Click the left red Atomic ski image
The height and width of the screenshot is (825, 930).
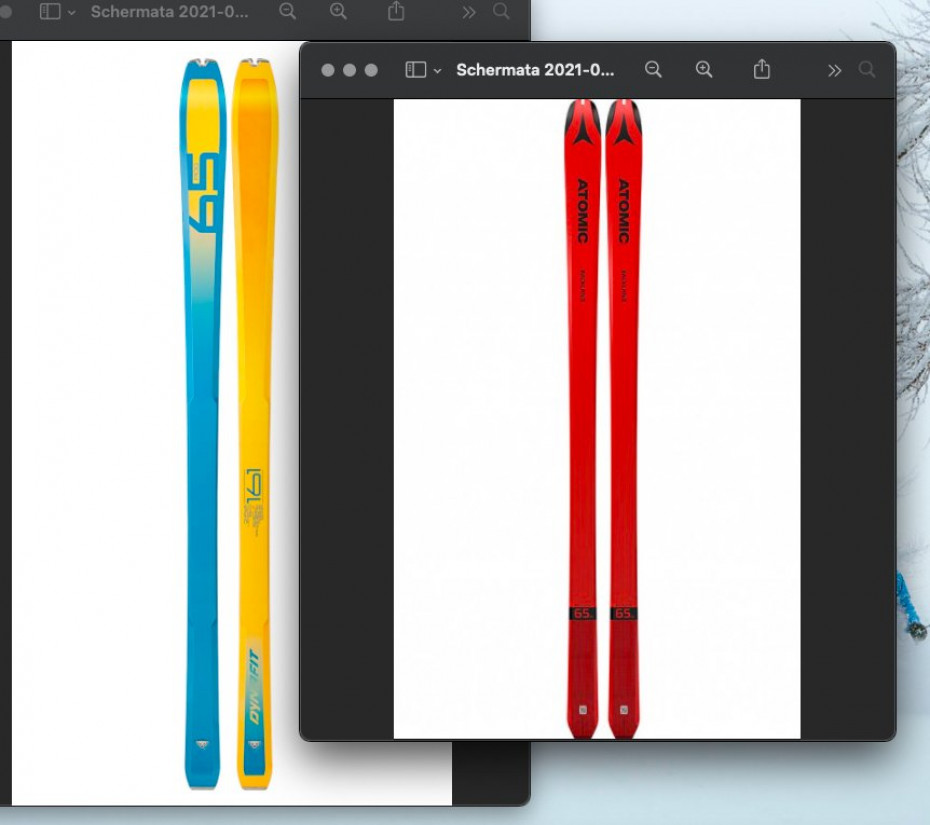click(x=582, y=419)
